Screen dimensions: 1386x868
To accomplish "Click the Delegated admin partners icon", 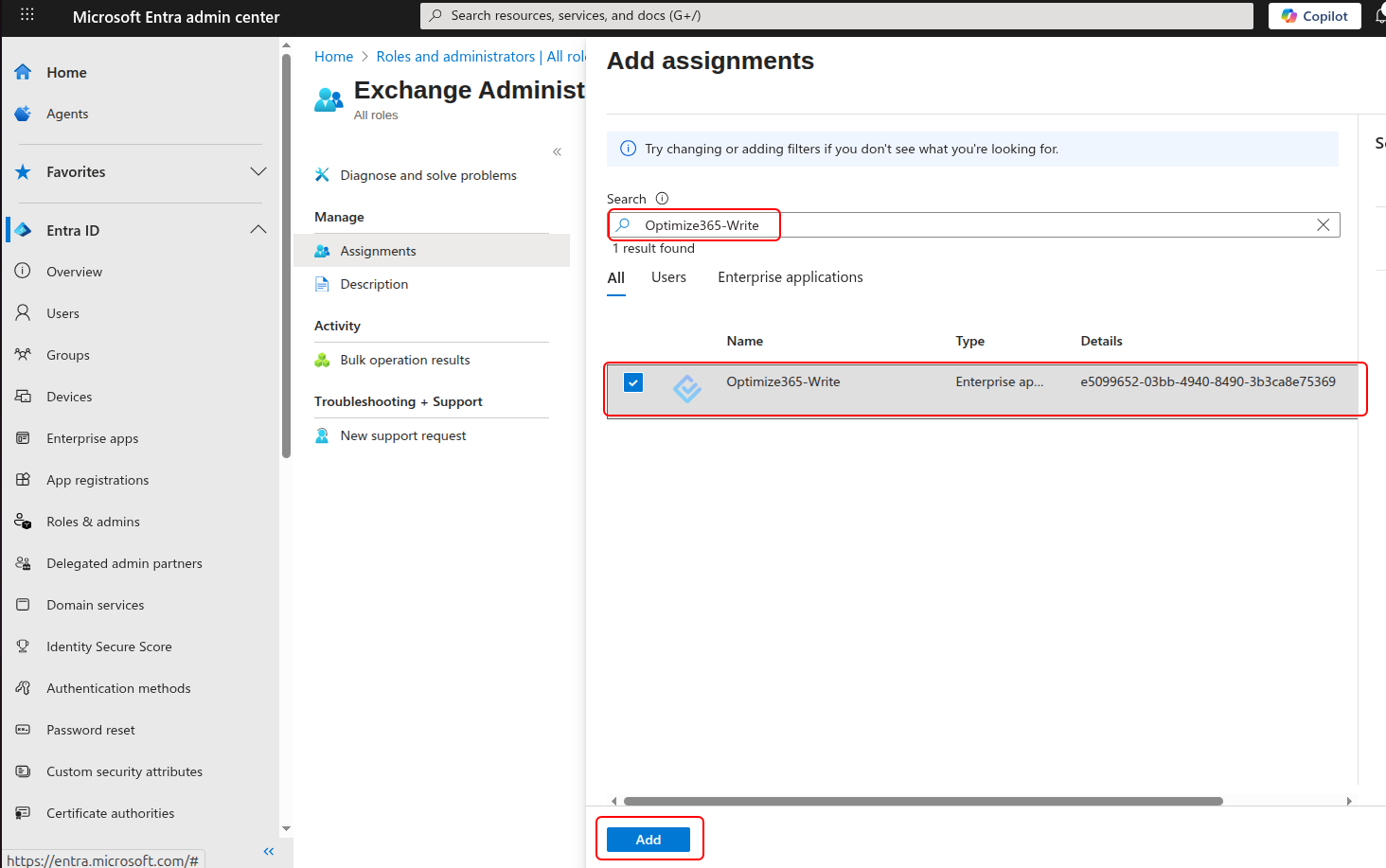I will [x=23, y=563].
